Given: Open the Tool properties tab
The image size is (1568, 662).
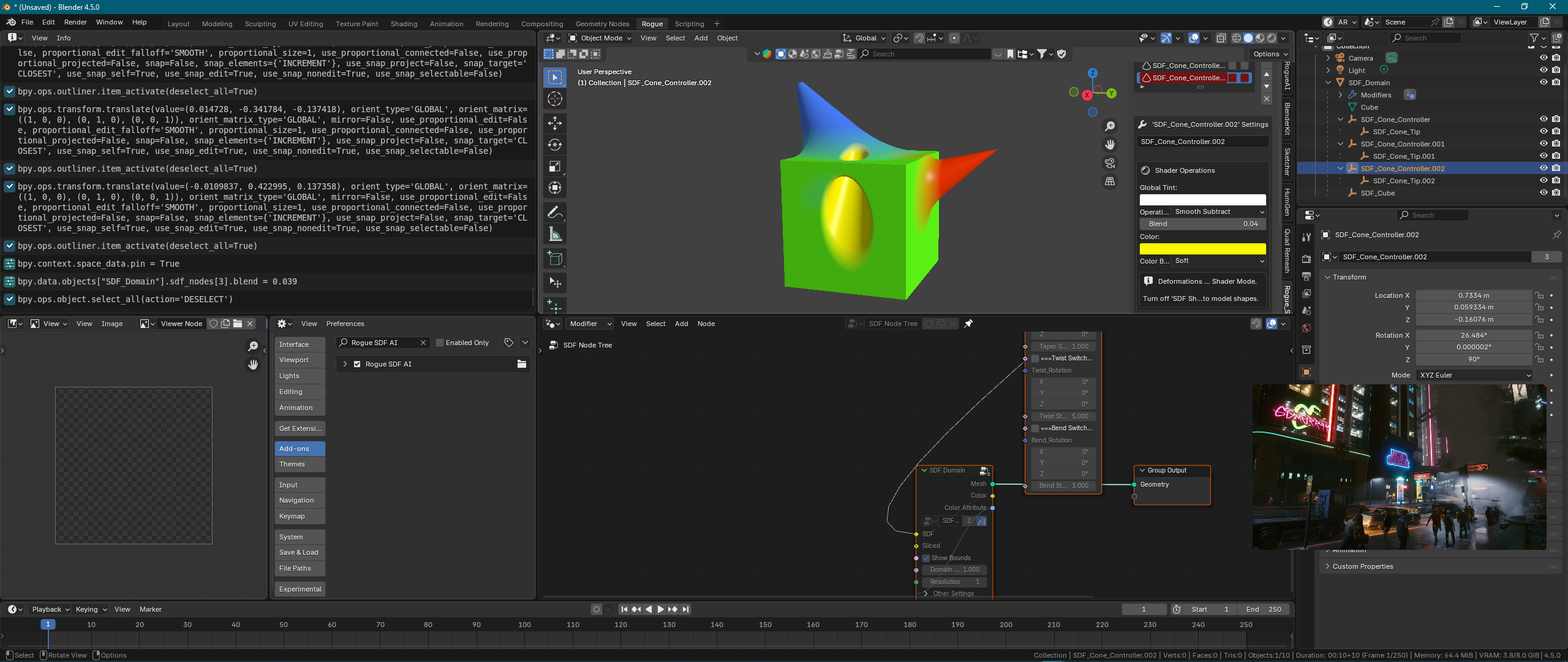Looking at the screenshot, I should click(x=1306, y=237).
